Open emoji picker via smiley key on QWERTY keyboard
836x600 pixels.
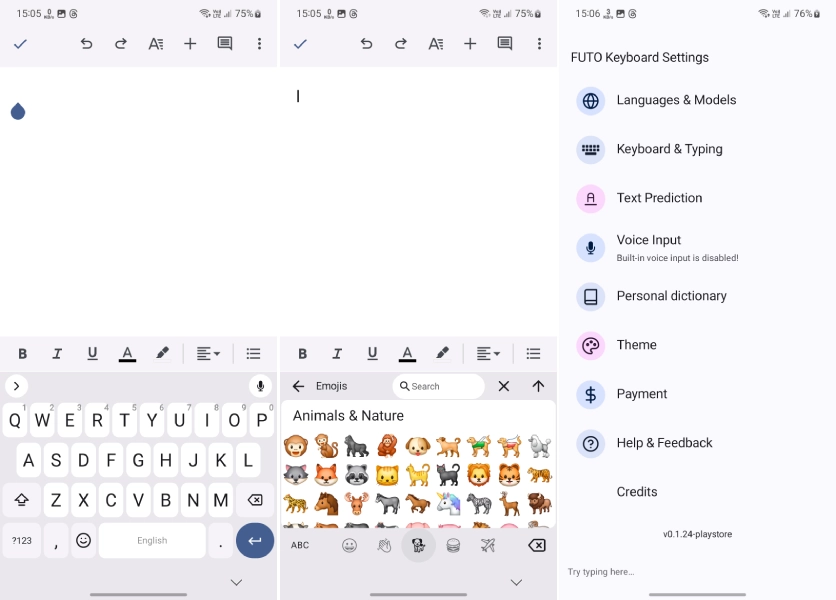(x=83, y=540)
